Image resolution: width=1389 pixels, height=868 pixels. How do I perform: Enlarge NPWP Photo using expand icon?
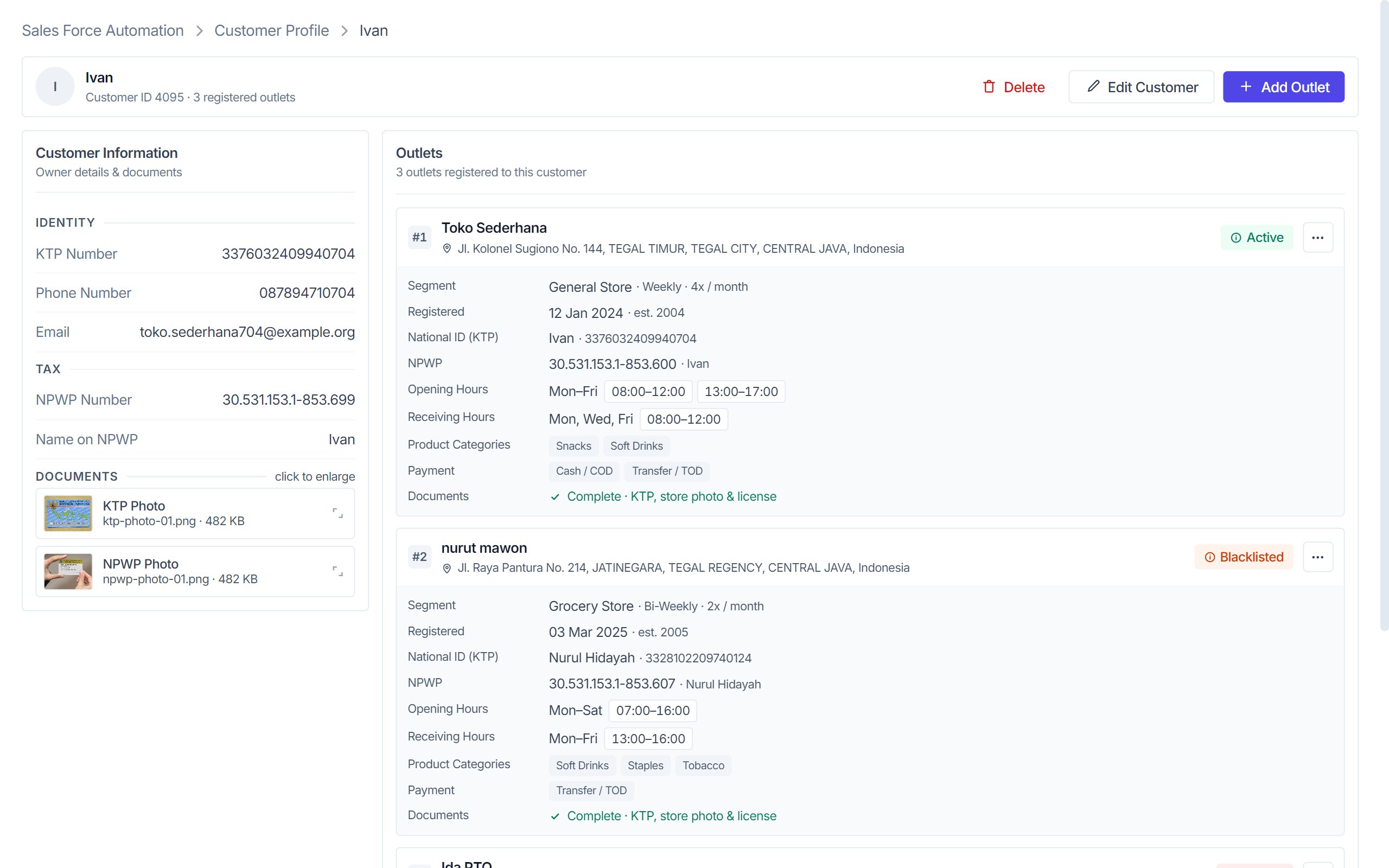click(x=338, y=571)
